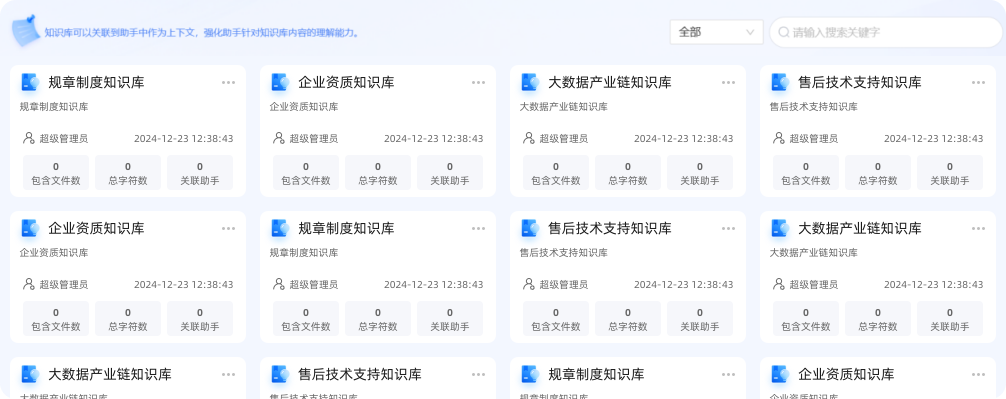Open the ellipsis menu of top-row 大数据产业链知识库
The height and width of the screenshot is (399, 1006).
728,82
